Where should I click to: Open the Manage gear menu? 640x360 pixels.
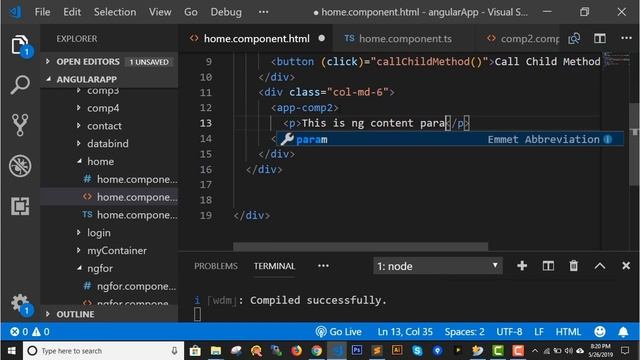click(20, 304)
